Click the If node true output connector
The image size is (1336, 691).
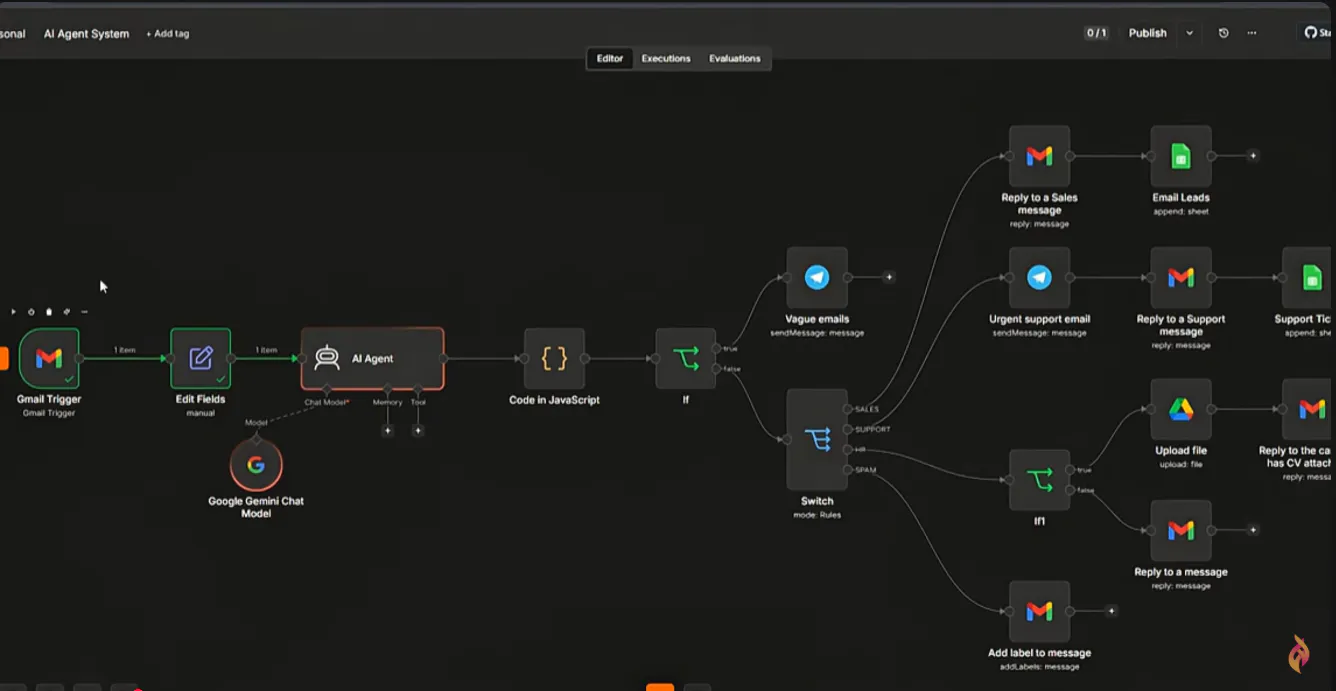716,348
